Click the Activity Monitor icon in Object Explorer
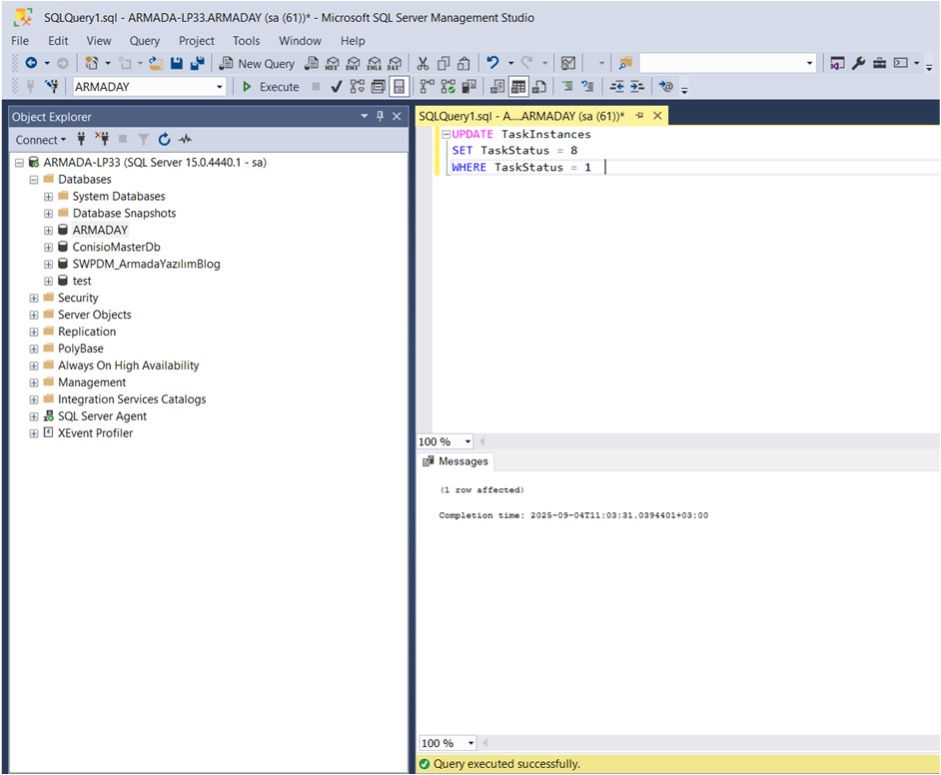 pyautogui.click(x=185, y=139)
